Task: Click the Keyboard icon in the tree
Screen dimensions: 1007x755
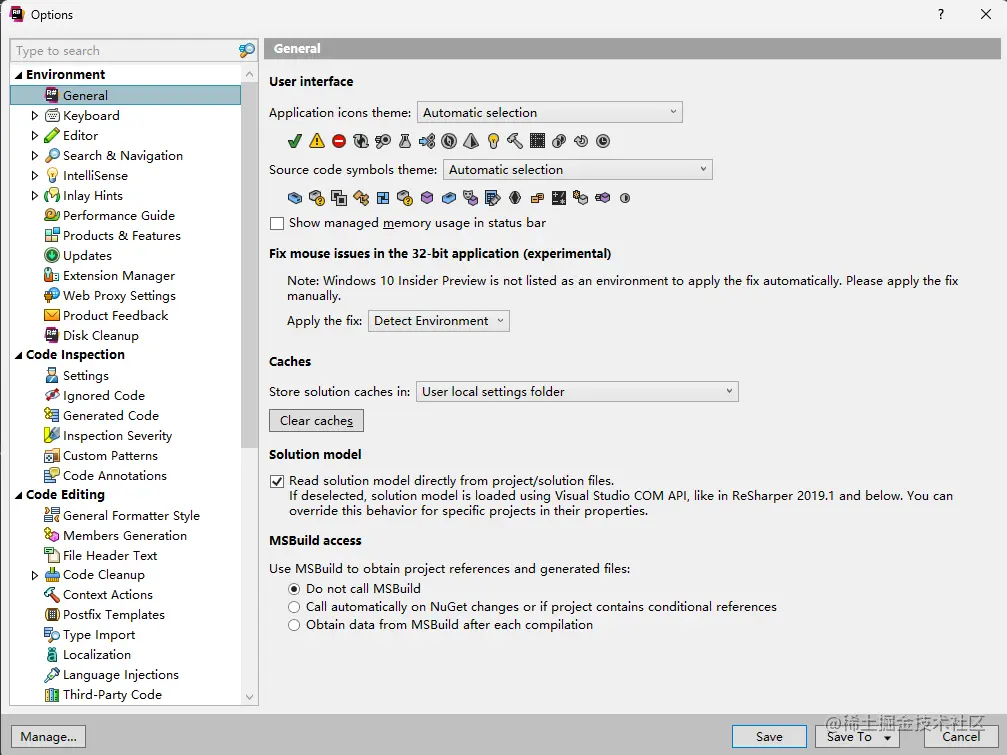Action: [x=52, y=116]
